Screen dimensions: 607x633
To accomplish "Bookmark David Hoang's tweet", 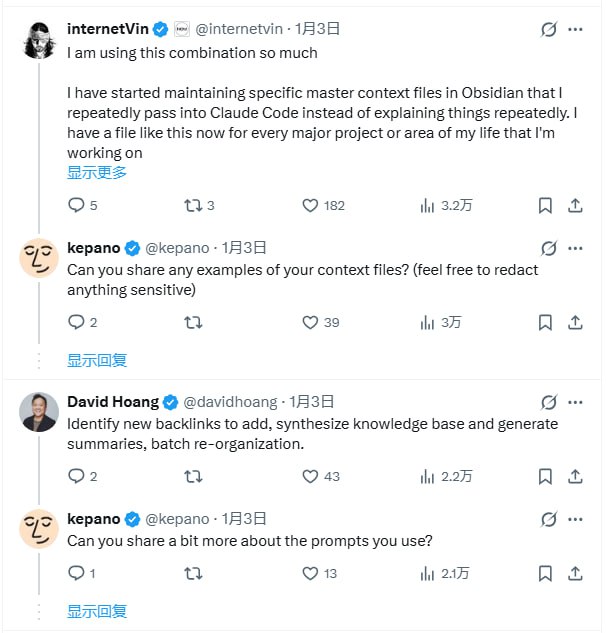I will pos(545,476).
